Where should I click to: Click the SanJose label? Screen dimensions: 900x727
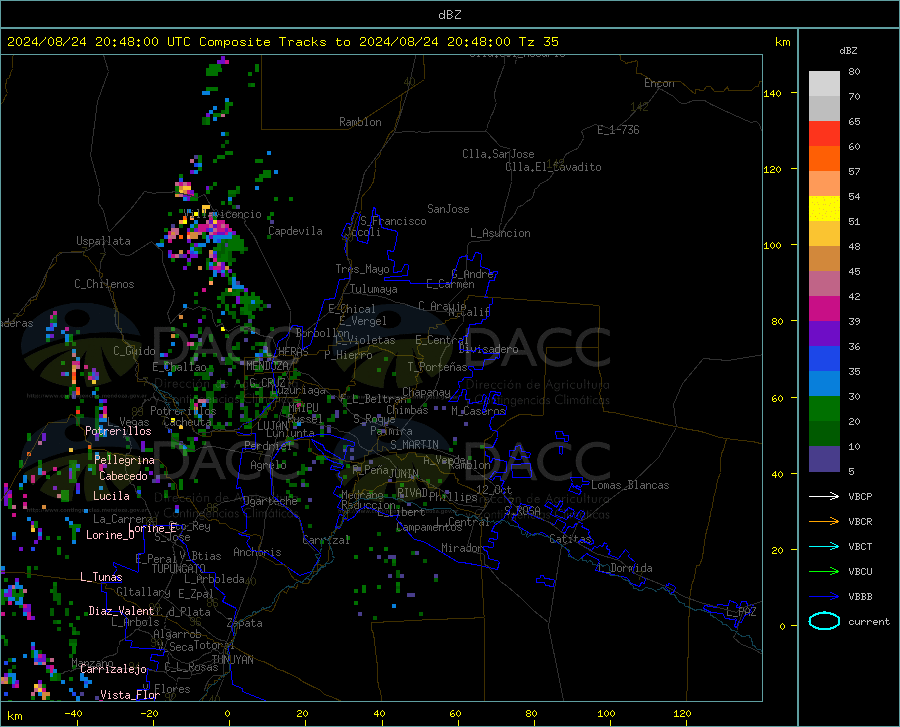[x=448, y=209]
